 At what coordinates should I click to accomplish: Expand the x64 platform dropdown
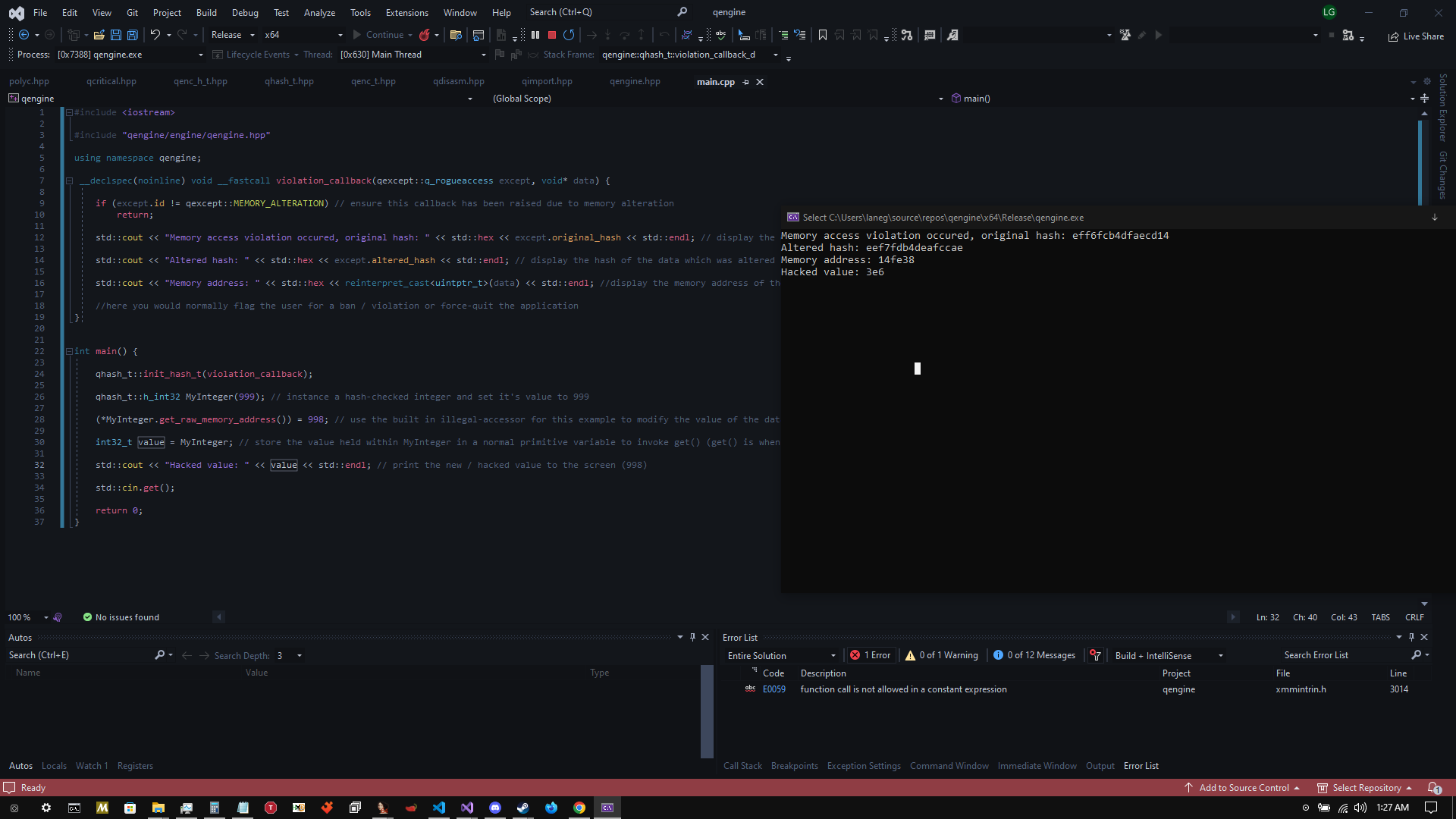pyautogui.click(x=303, y=35)
